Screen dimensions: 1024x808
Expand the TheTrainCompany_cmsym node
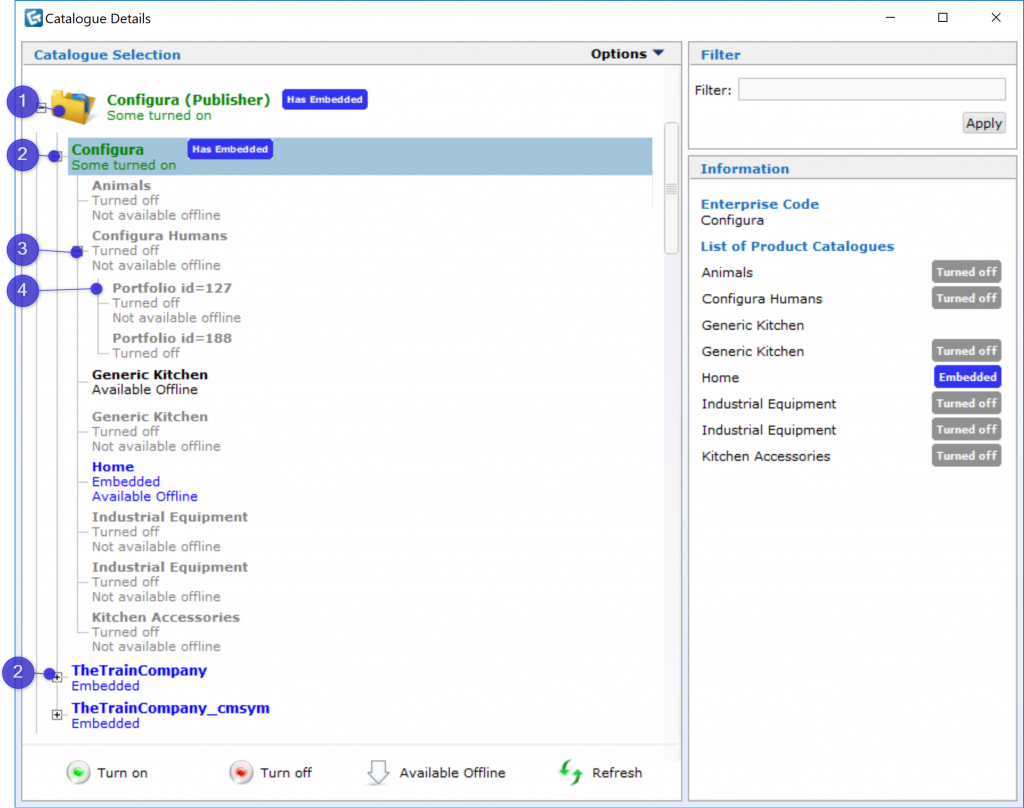pos(57,715)
